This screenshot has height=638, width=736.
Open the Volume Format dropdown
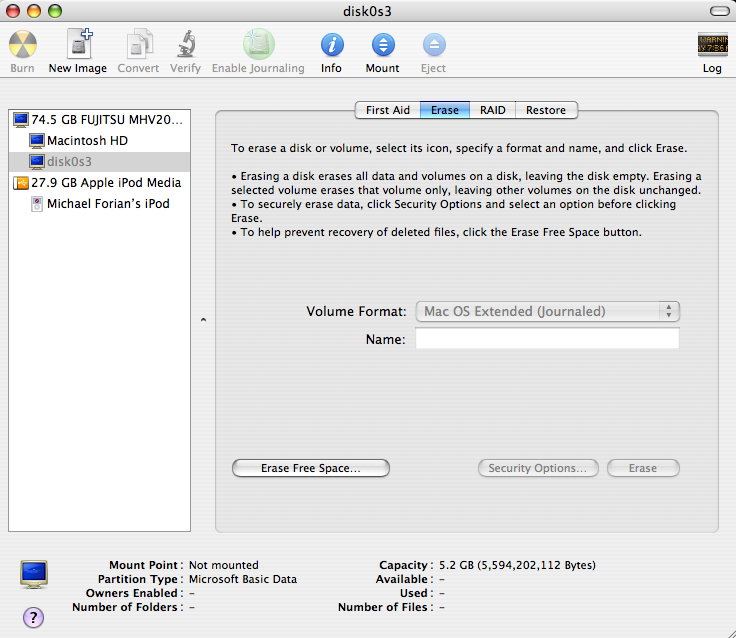pos(547,312)
